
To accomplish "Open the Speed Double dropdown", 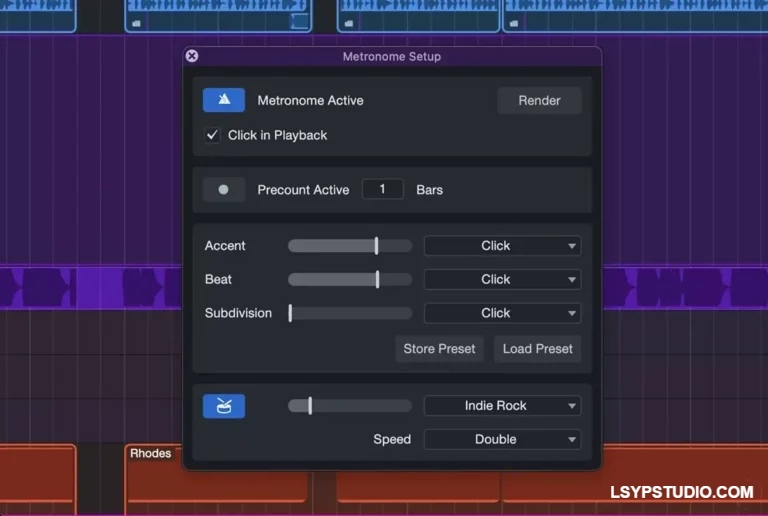I will pos(503,439).
